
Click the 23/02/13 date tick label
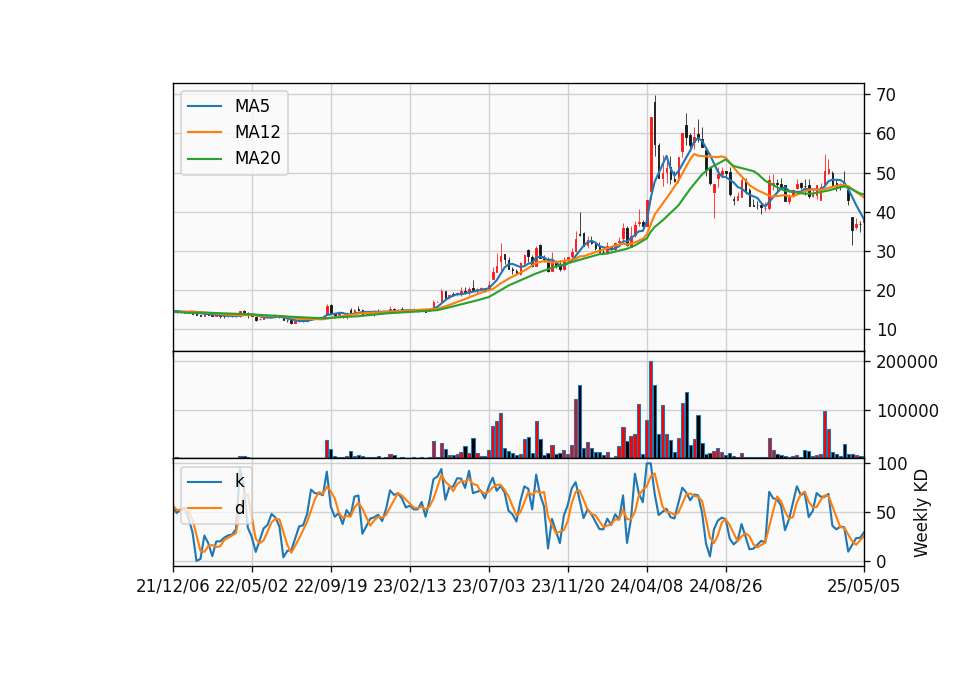(x=410, y=586)
